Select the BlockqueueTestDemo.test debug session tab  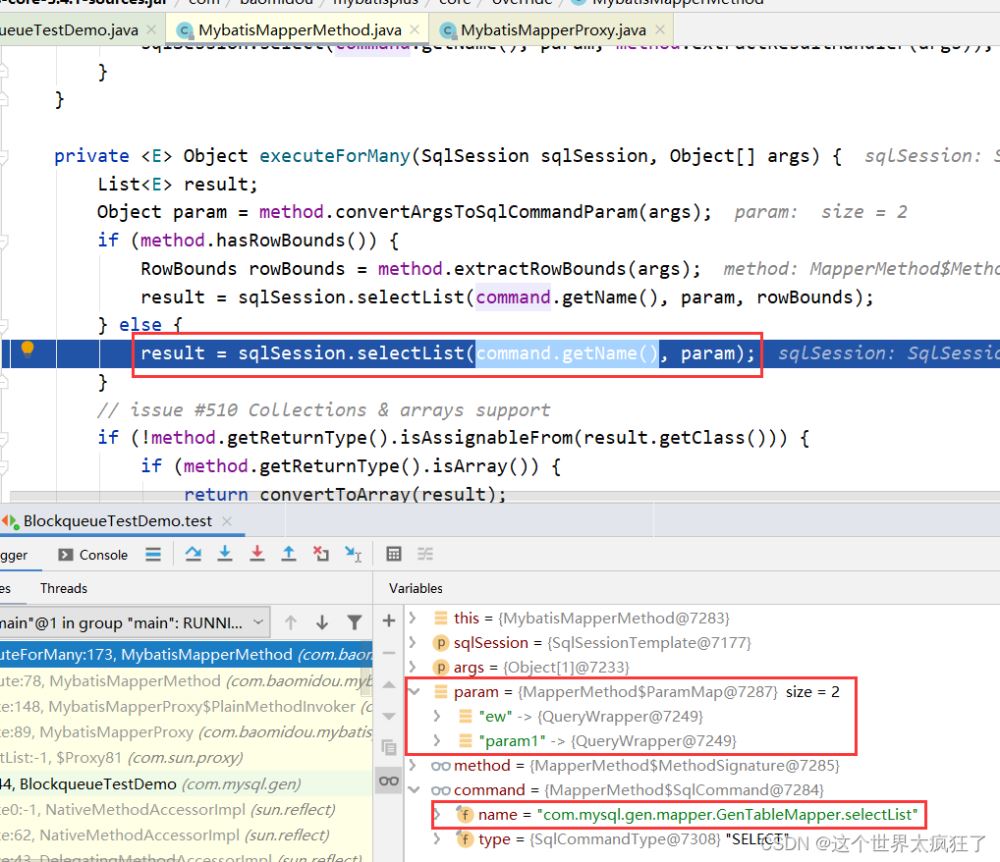(x=118, y=522)
